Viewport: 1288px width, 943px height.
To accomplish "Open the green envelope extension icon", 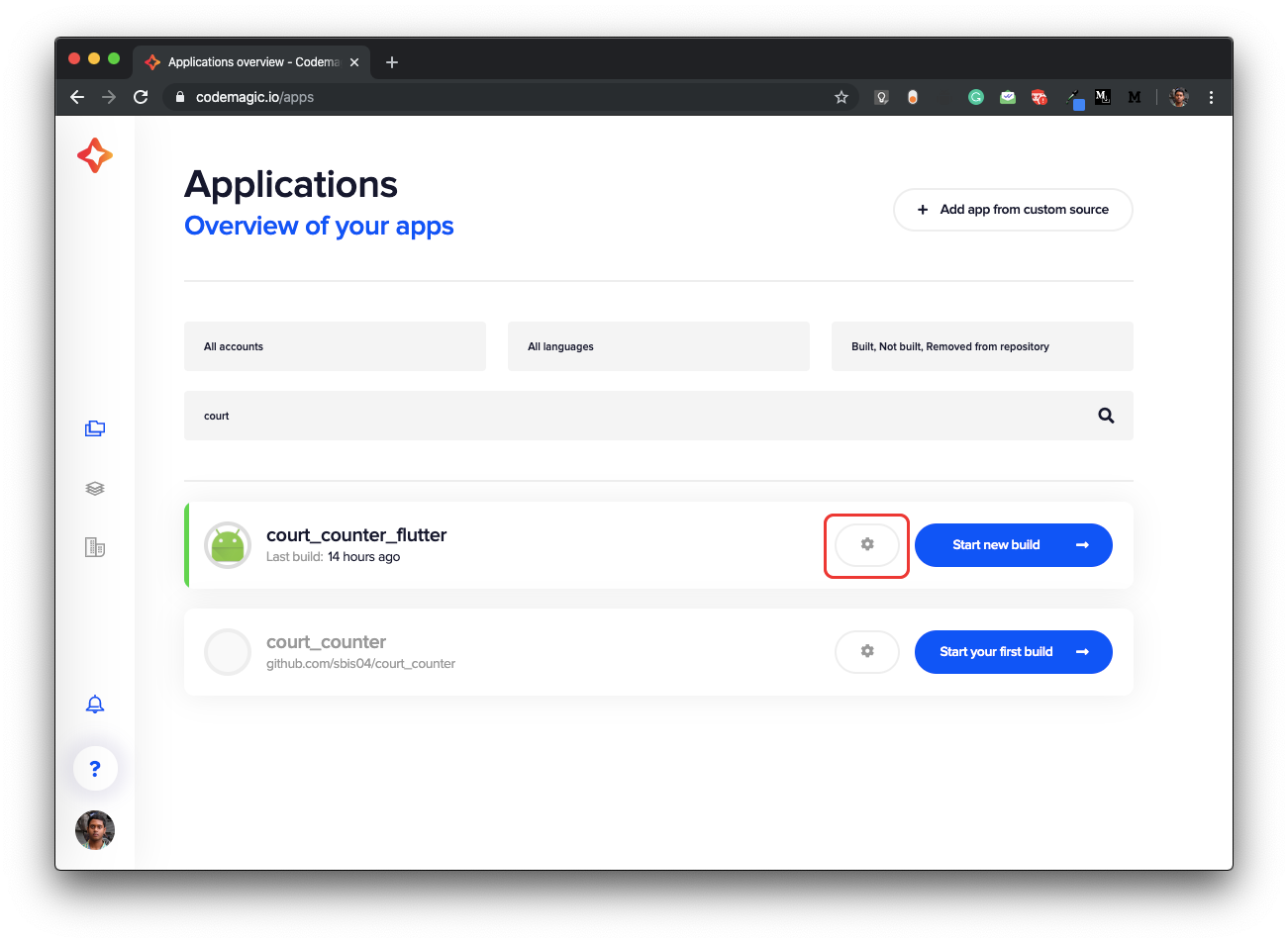I will (1008, 97).
